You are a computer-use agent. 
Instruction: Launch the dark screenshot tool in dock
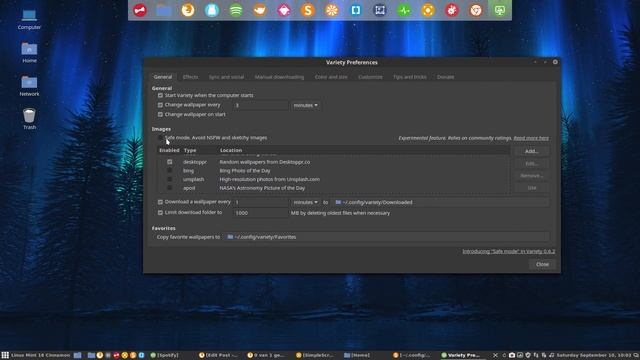pyautogui.click(x=380, y=10)
